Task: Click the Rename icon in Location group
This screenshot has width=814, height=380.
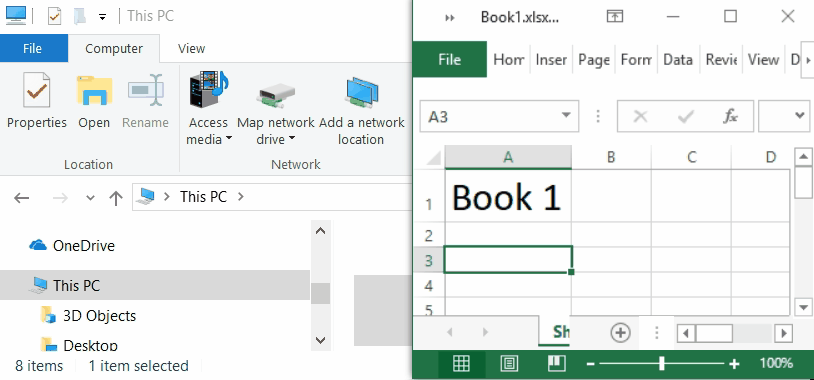Action: (146, 89)
